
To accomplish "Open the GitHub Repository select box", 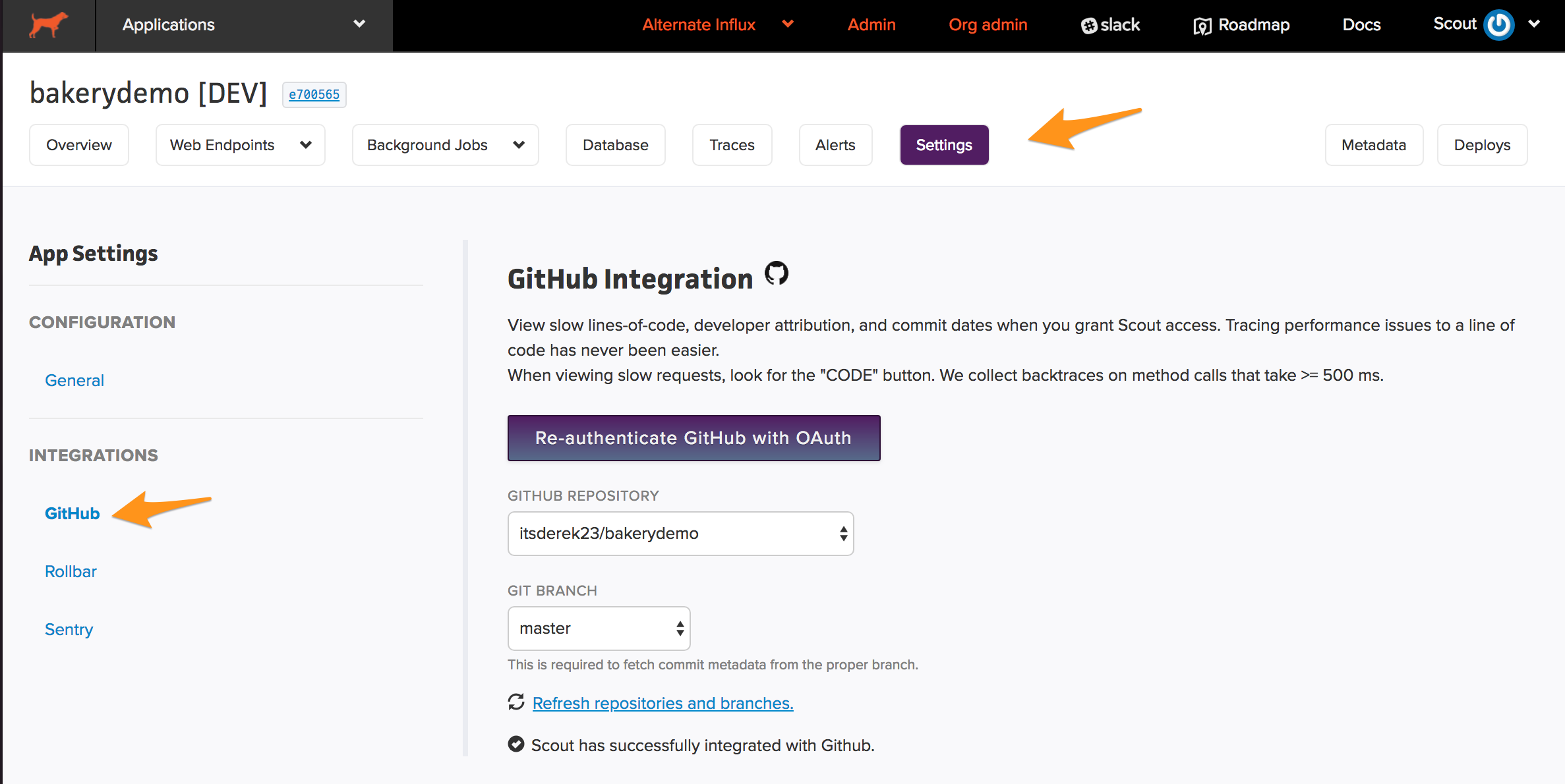I will click(680, 534).
